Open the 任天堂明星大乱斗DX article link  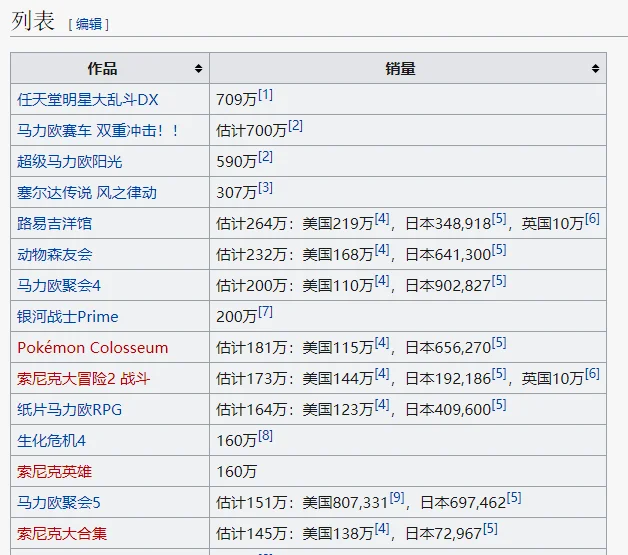point(88,100)
